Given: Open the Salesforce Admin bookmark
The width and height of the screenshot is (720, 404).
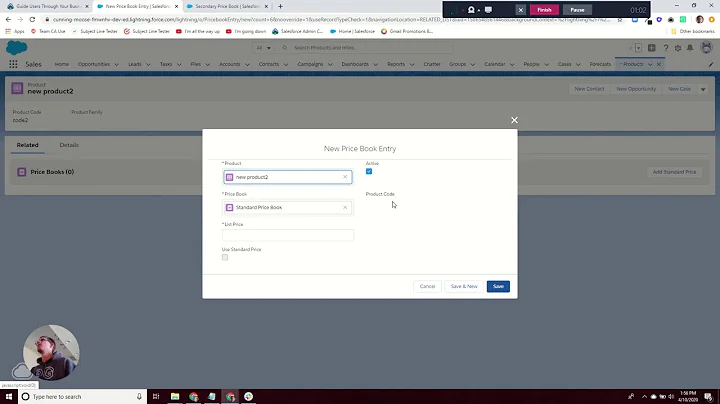Looking at the screenshot, I should coord(298,31).
